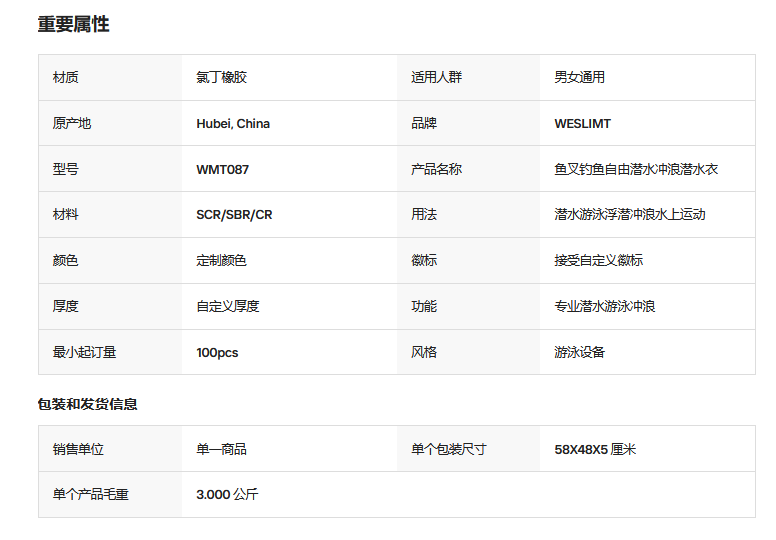
Task: Click the value 氯丁橡胶
Action: point(221,78)
